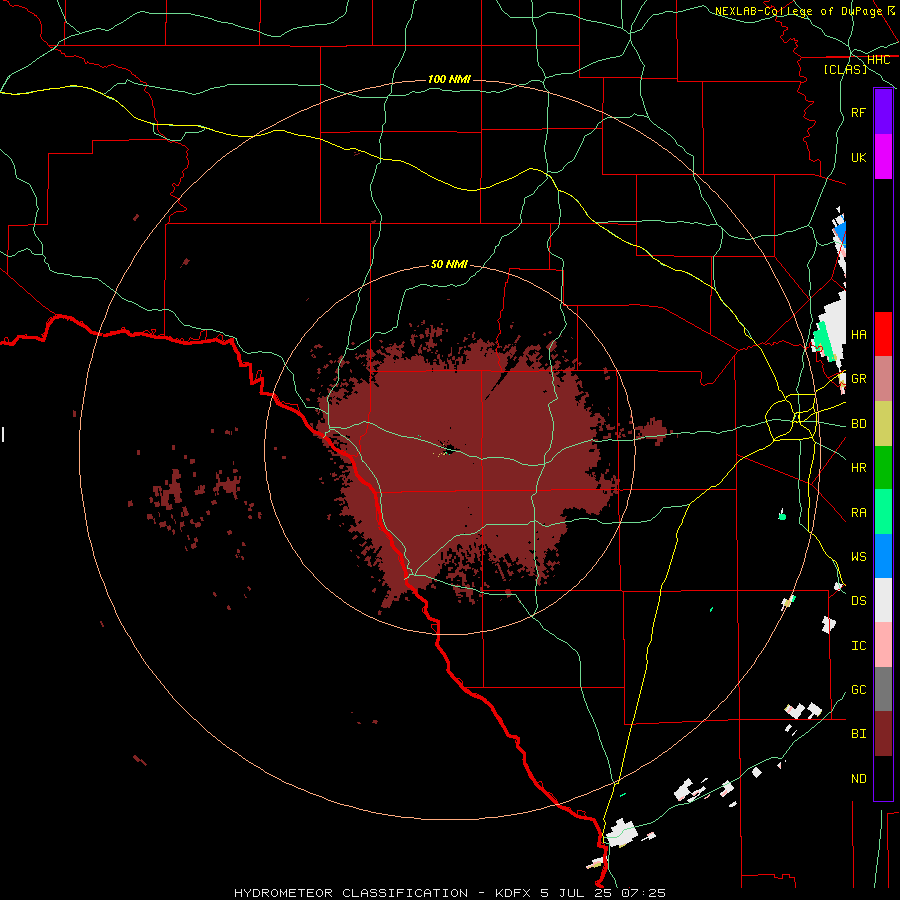This screenshot has width=900, height=900.
Task: Click the UK legend label
Action: coord(858,157)
